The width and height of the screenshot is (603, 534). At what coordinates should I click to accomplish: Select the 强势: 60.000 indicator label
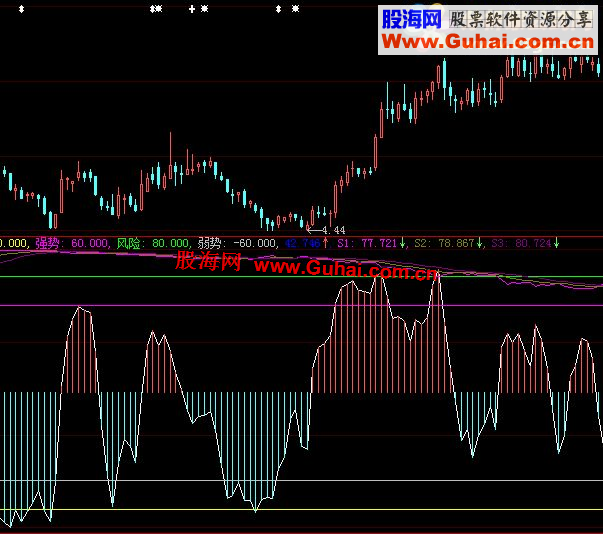pyautogui.click(x=72, y=243)
